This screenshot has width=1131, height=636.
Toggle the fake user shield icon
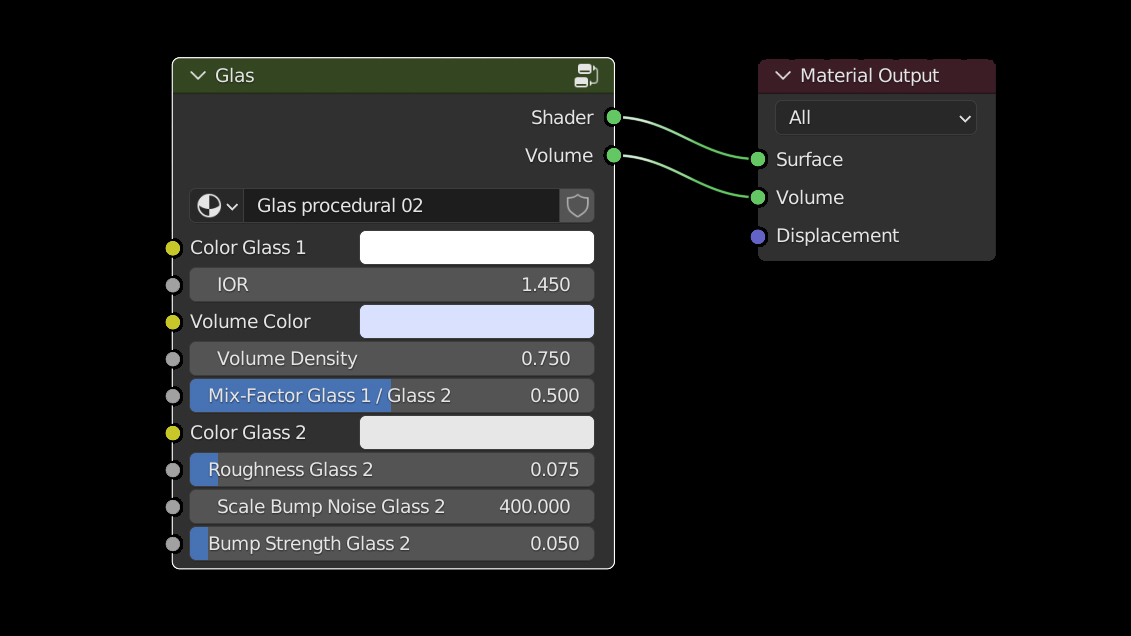[577, 206]
